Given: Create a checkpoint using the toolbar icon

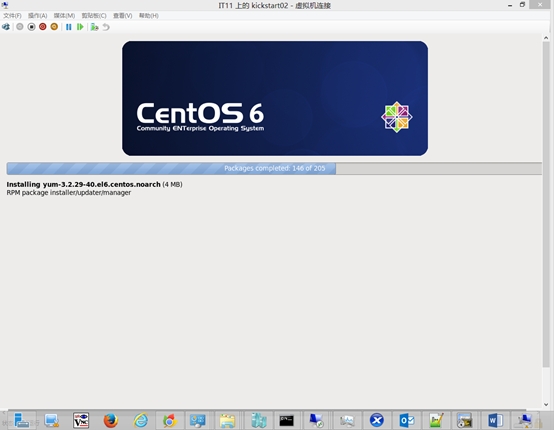Looking at the screenshot, I should 94,27.
